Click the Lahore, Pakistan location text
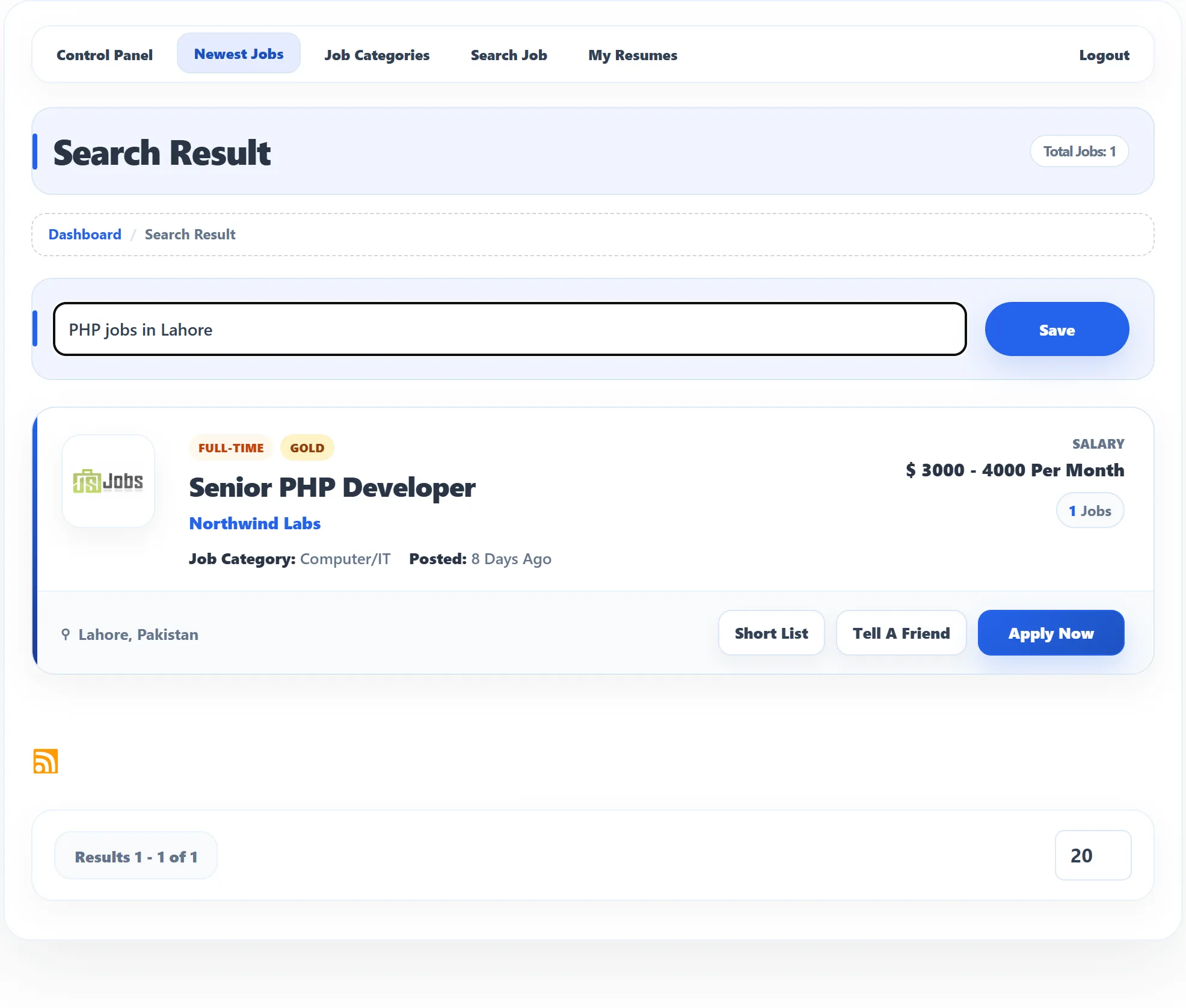1186x1008 pixels. click(x=138, y=635)
